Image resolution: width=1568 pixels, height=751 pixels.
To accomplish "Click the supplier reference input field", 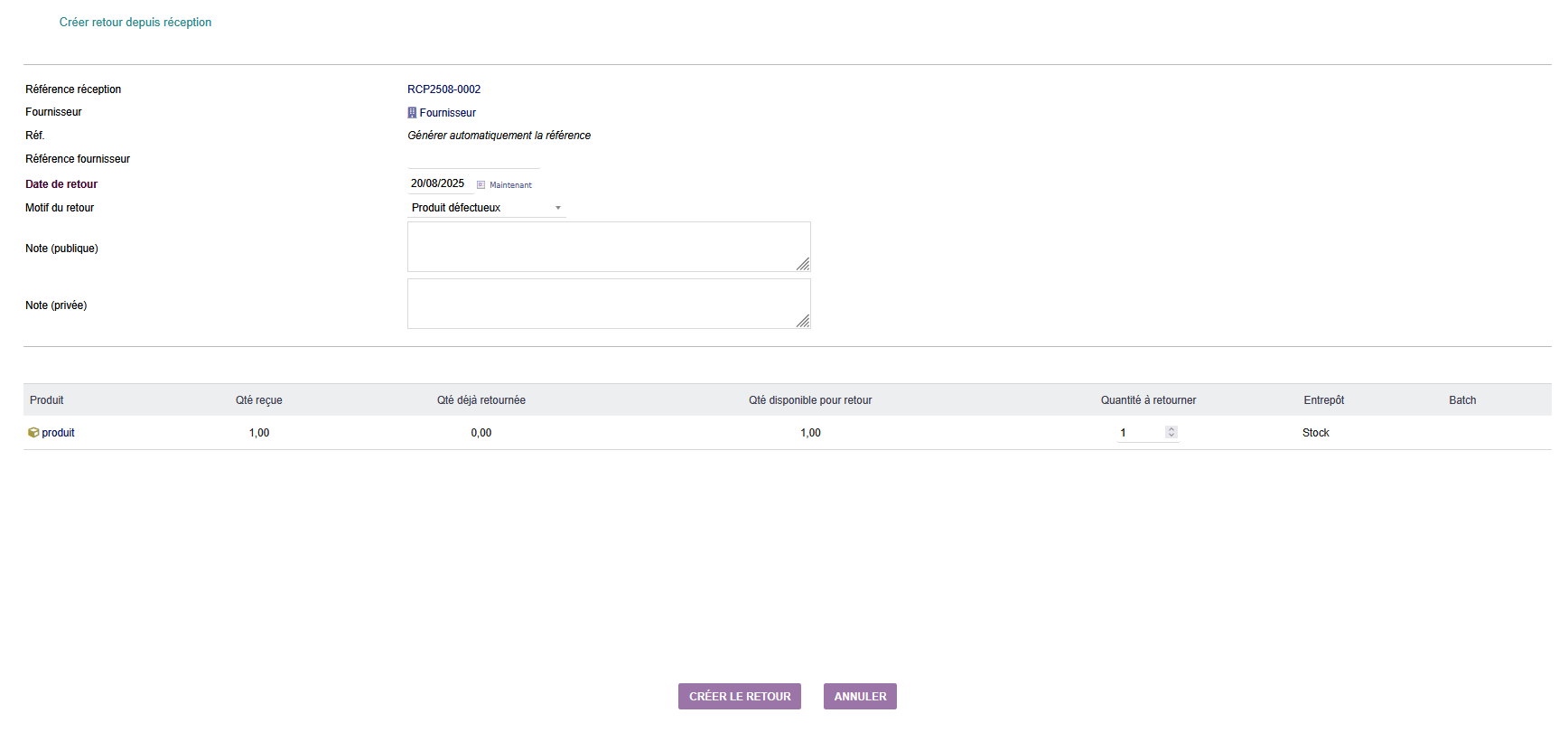I will point(473,160).
